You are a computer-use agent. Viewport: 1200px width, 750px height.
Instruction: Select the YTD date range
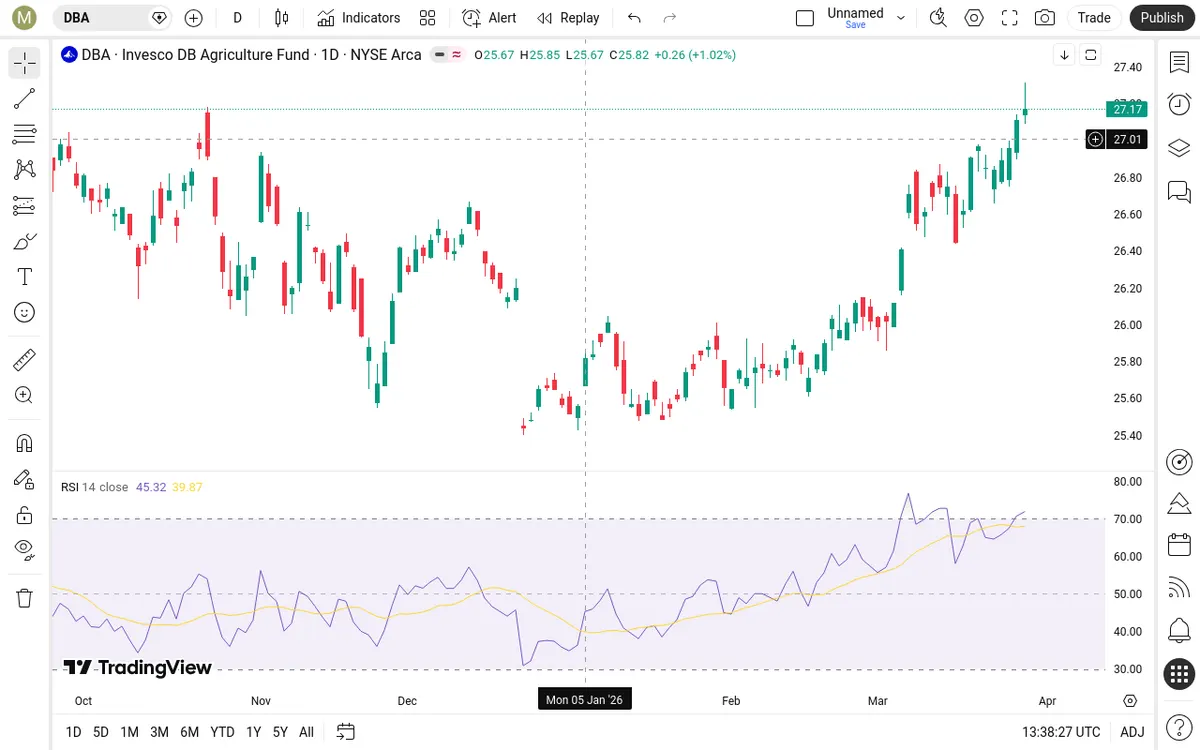pos(222,732)
